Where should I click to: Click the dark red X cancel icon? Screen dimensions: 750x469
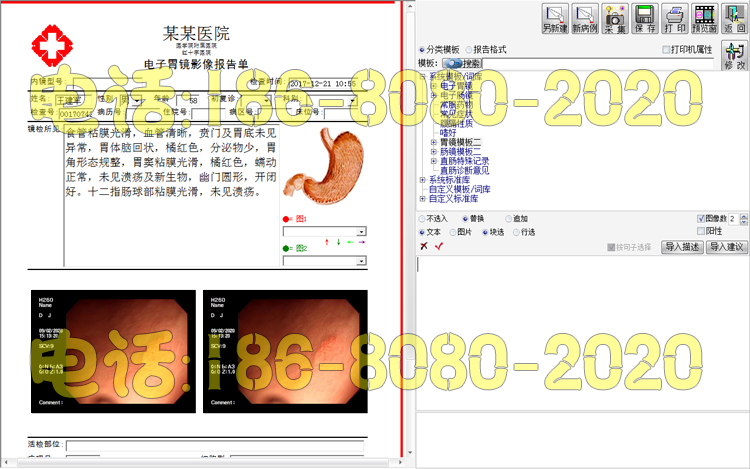424,246
